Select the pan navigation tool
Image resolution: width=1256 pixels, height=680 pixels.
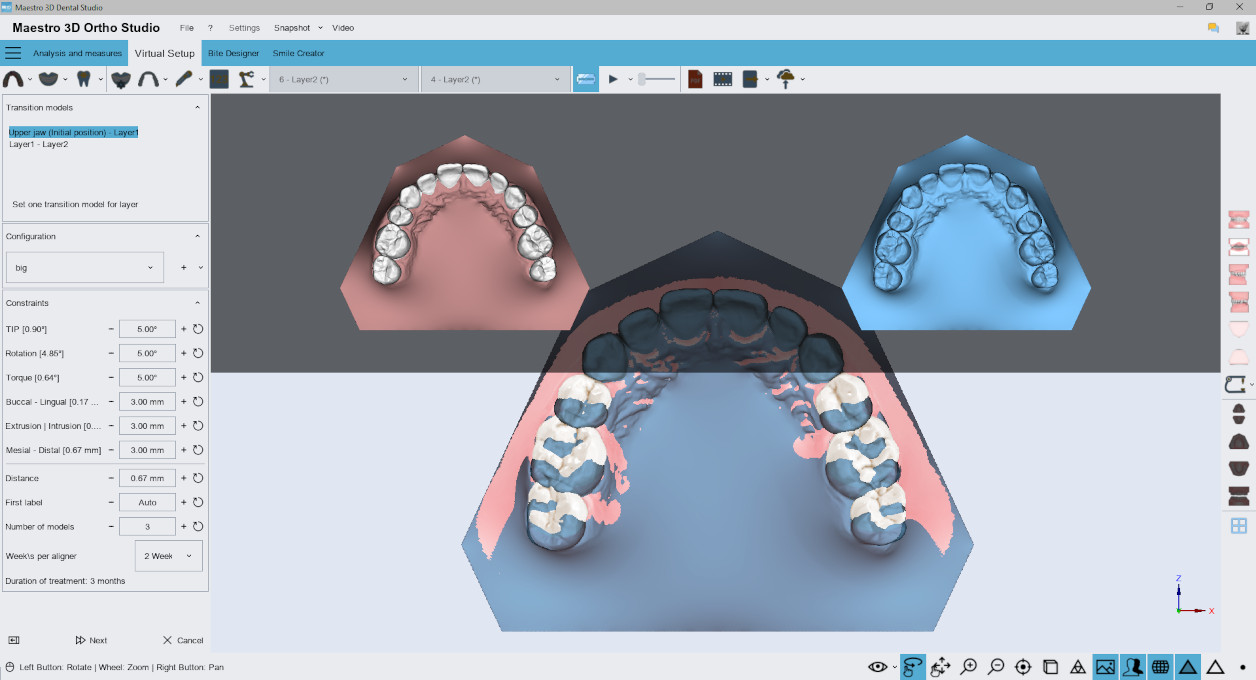[x=940, y=666]
